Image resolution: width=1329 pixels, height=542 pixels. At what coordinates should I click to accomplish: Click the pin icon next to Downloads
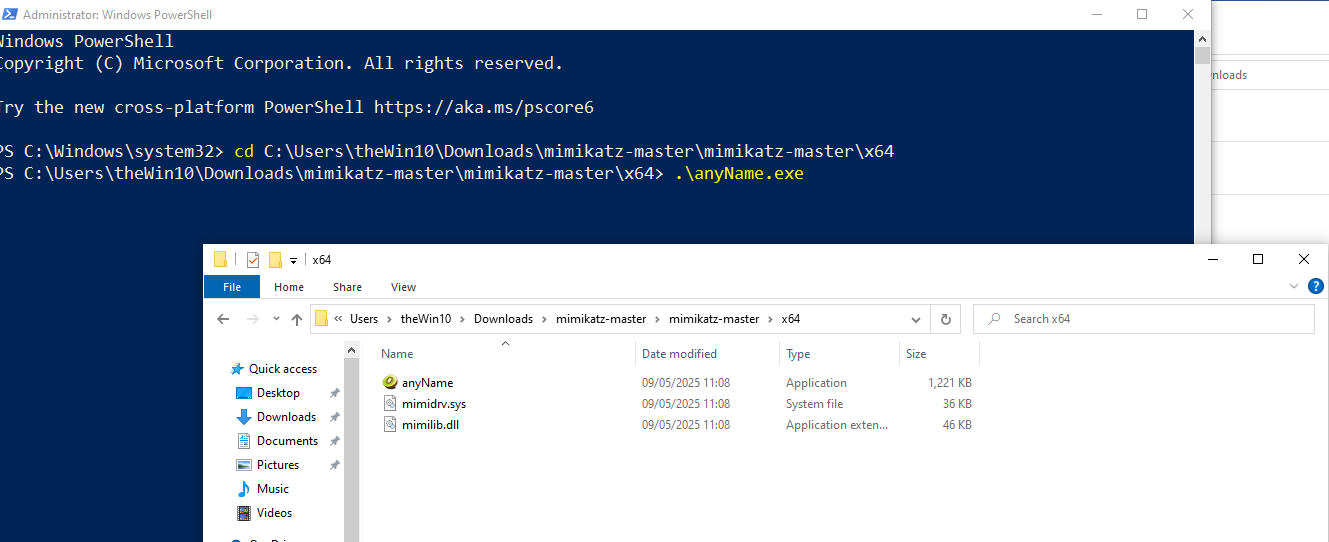tap(334, 417)
